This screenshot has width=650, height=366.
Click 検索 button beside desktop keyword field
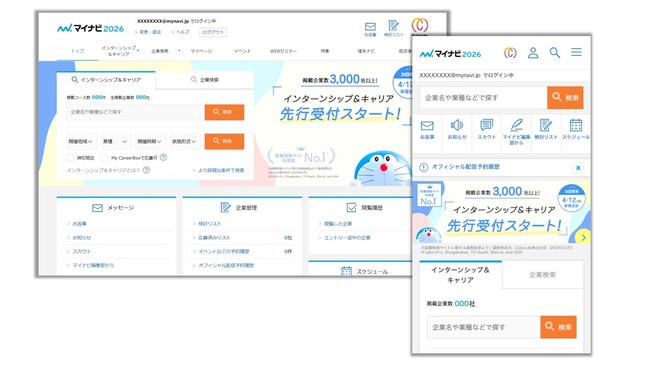(x=224, y=112)
